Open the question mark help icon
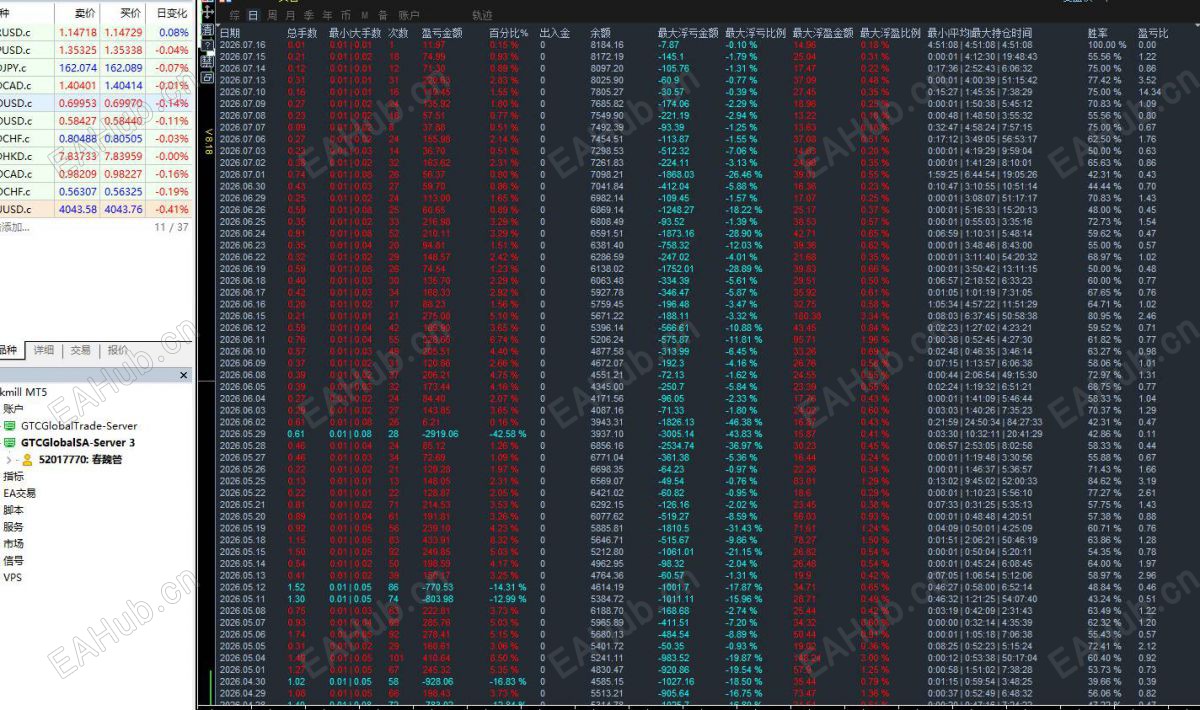Screen dimensions: 1200x710 coord(207,45)
